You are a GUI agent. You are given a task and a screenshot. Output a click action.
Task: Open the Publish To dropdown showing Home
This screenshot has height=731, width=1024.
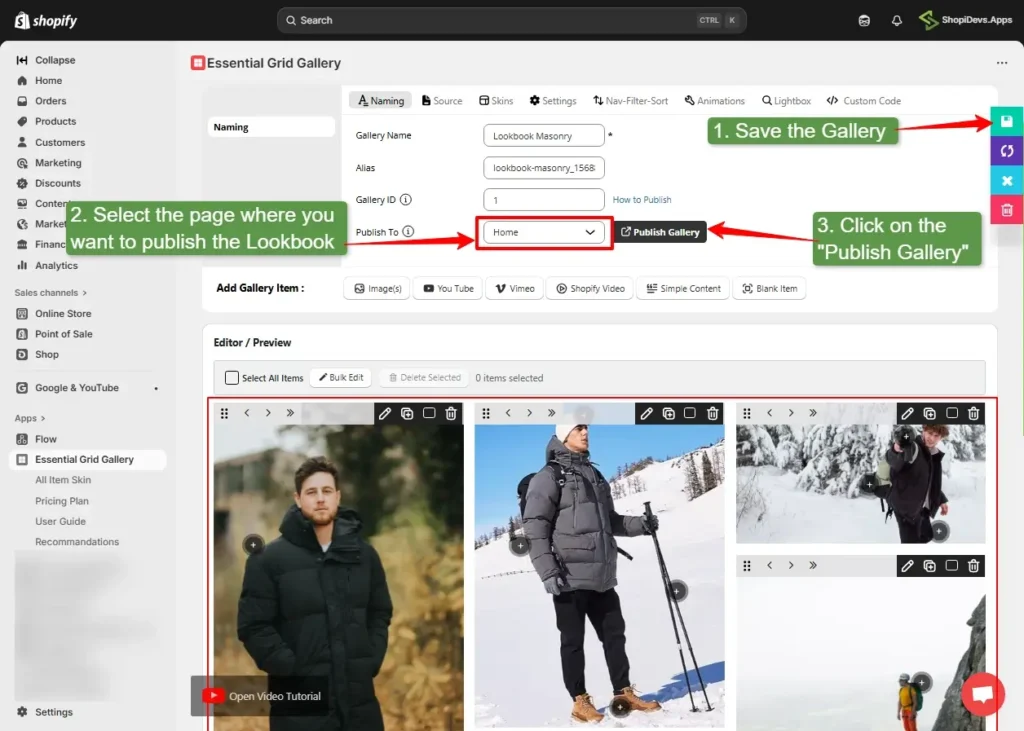pyautogui.click(x=543, y=231)
